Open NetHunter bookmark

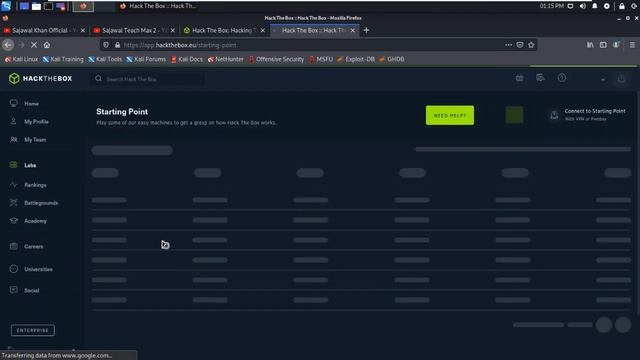coord(225,59)
